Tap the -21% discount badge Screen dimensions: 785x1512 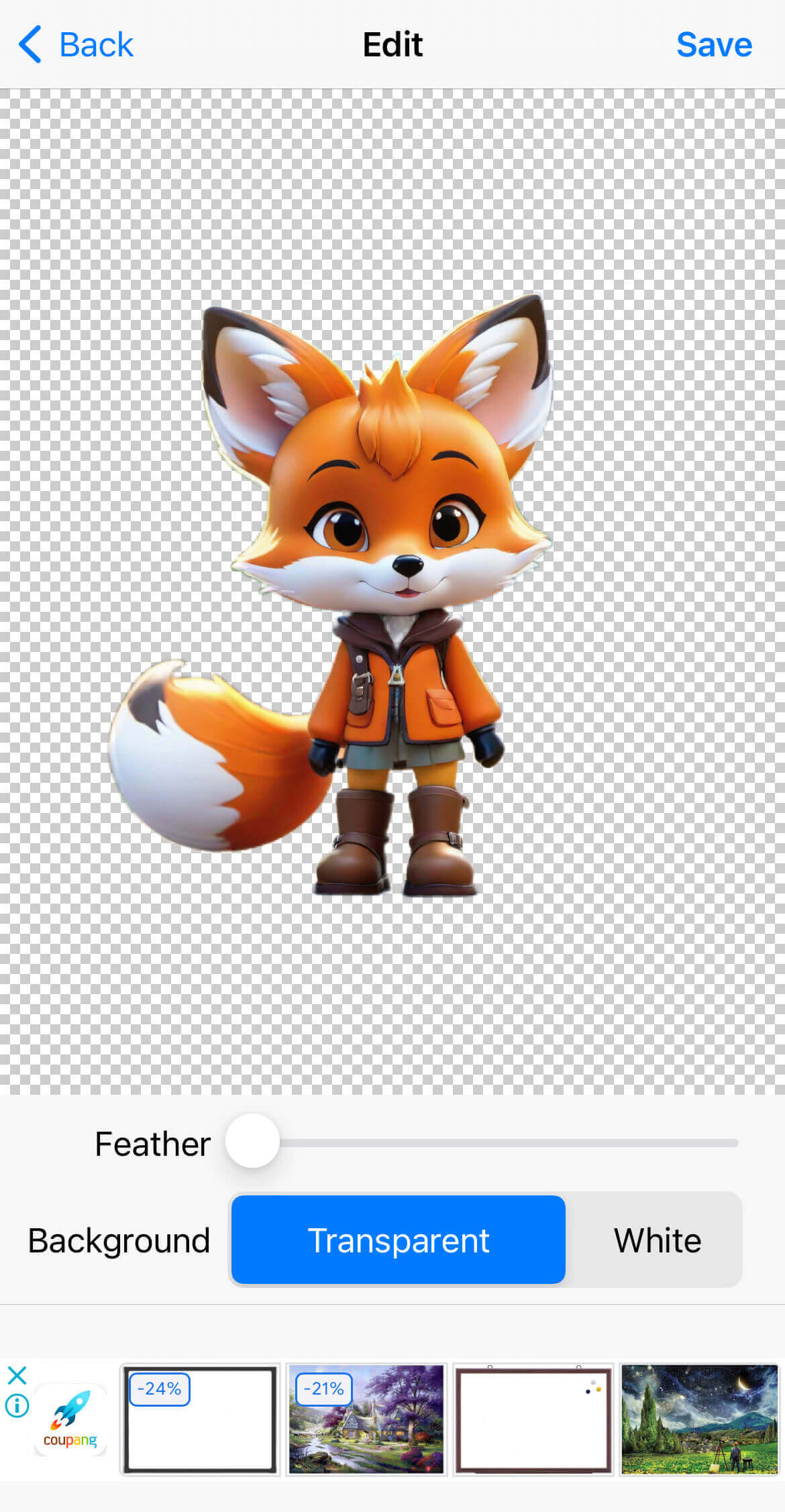point(323,1389)
